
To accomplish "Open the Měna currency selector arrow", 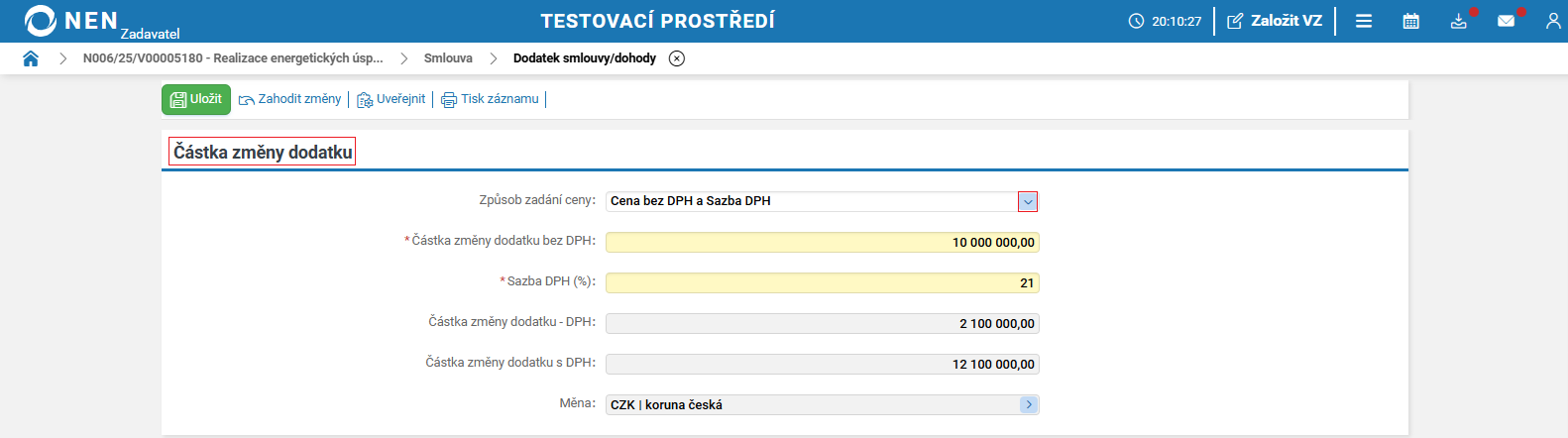I will pyautogui.click(x=1029, y=404).
